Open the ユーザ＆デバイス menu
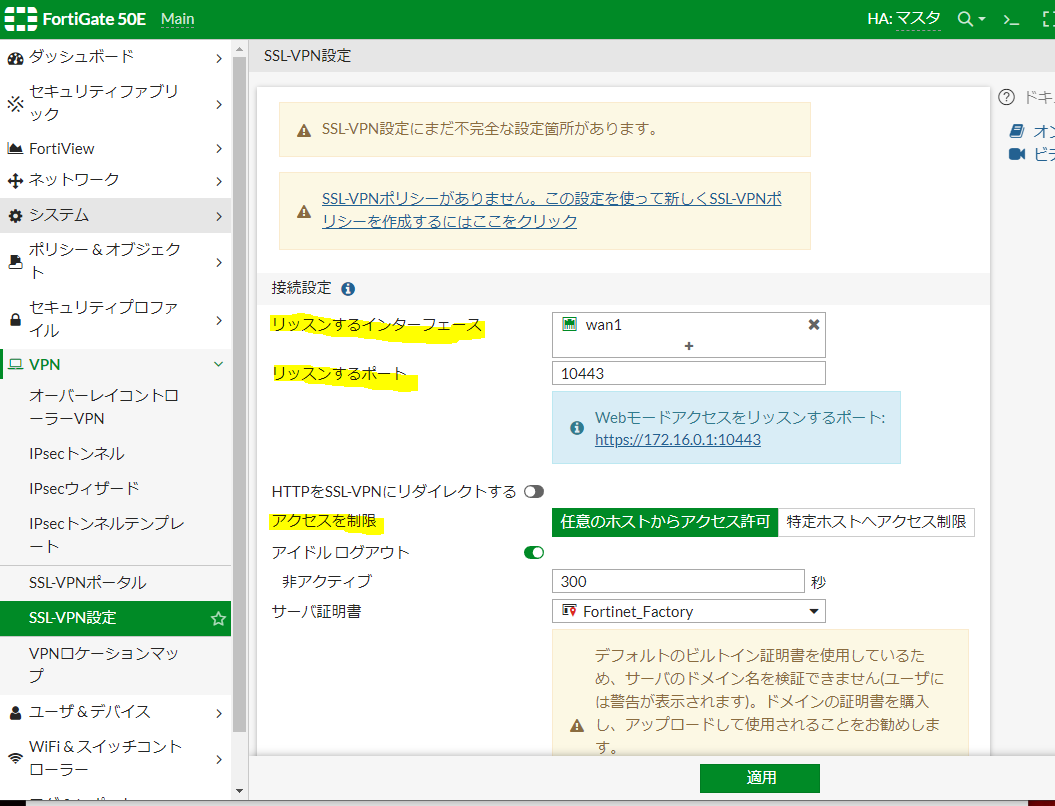This screenshot has width=1055, height=806. coord(116,712)
